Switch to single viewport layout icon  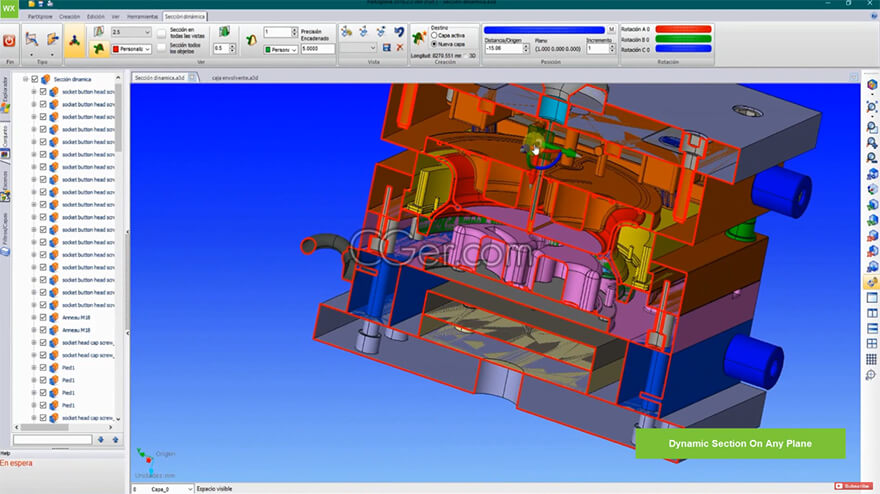pos(872,298)
